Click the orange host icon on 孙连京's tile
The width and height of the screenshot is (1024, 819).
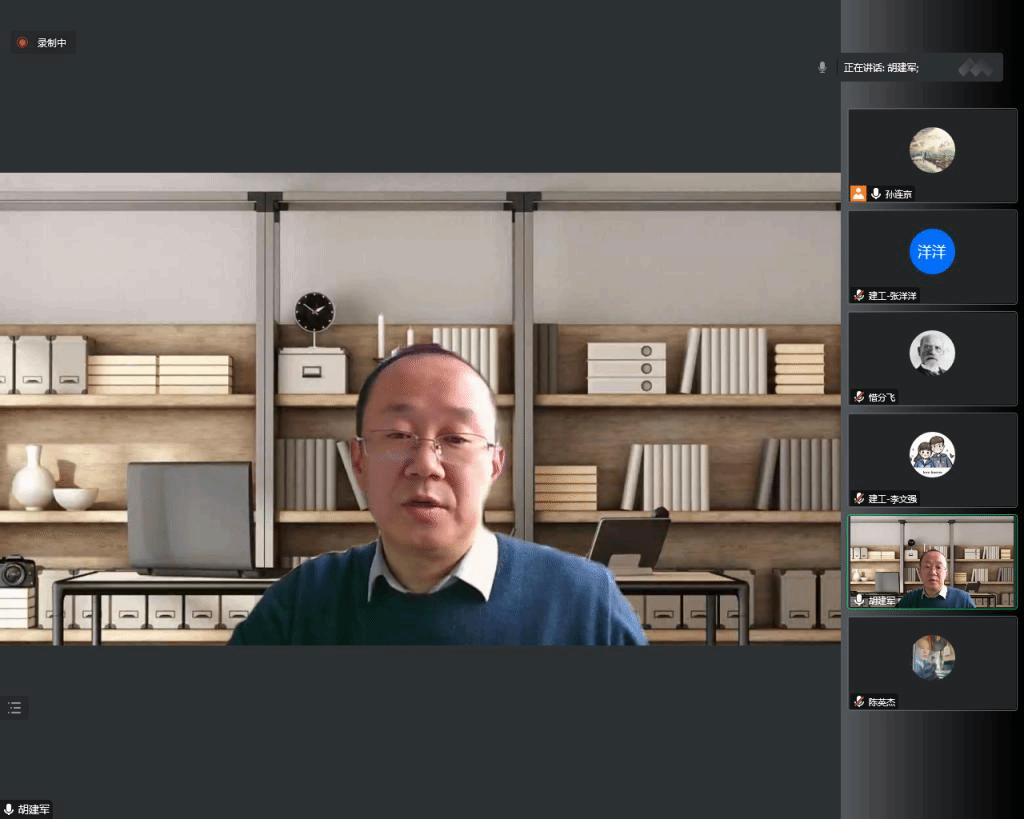[858, 194]
